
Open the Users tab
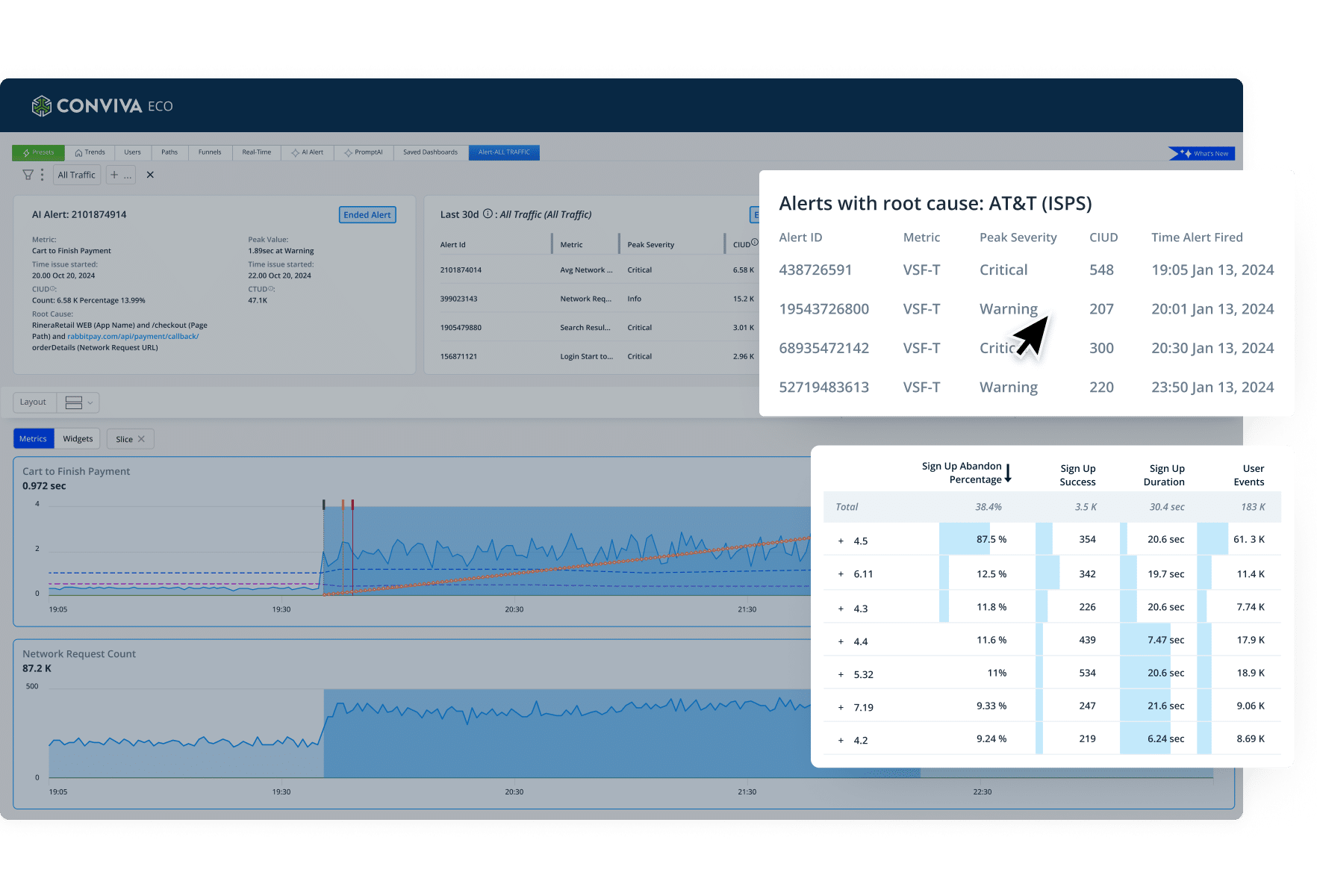click(x=132, y=152)
